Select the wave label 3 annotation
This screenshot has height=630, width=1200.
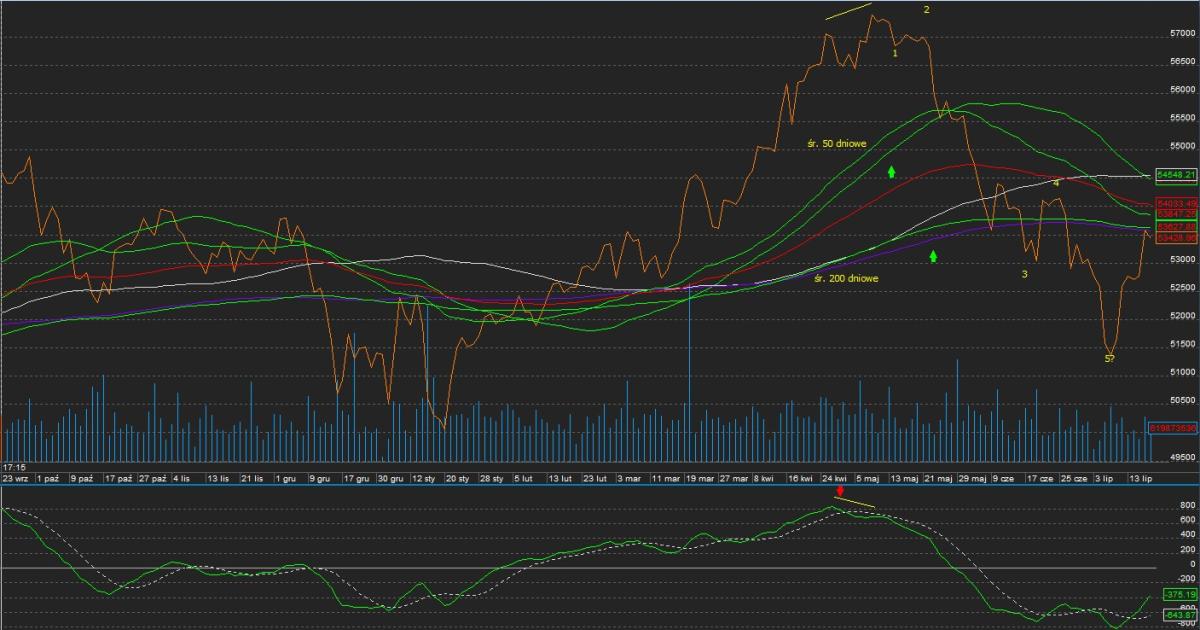(x=1024, y=273)
